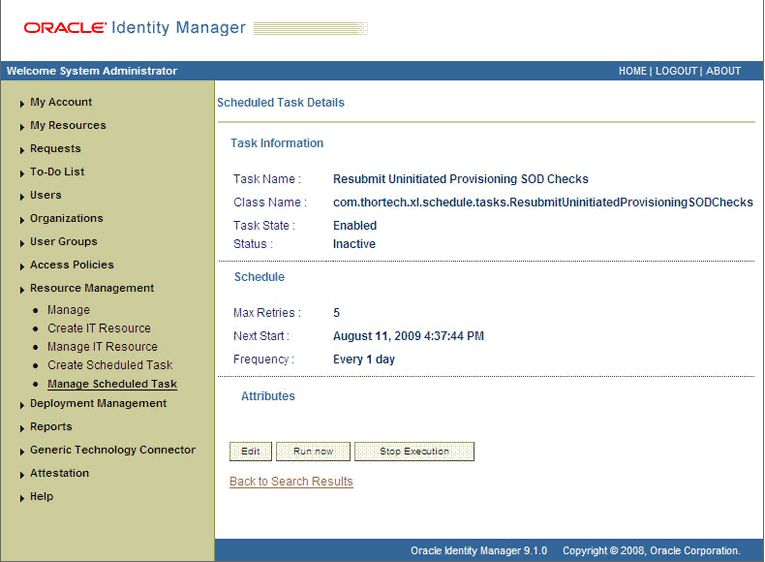Go to HOME in header
This screenshot has height=562, width=765.
[x=633, y=71]
